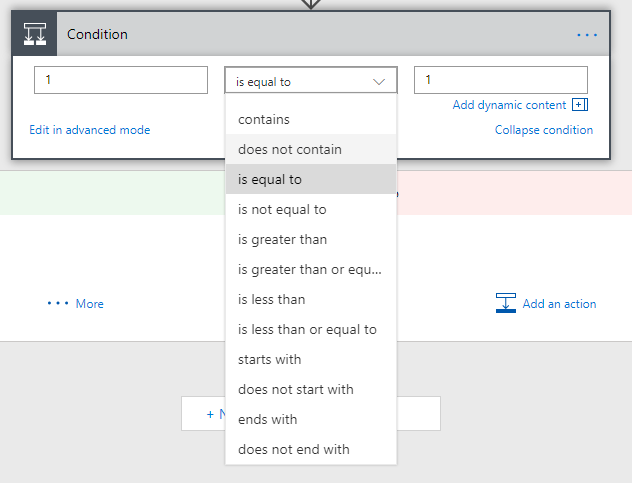632x483 pixels.
Task: Open the Condition ellipsis menu
Action: click(587, 35)
